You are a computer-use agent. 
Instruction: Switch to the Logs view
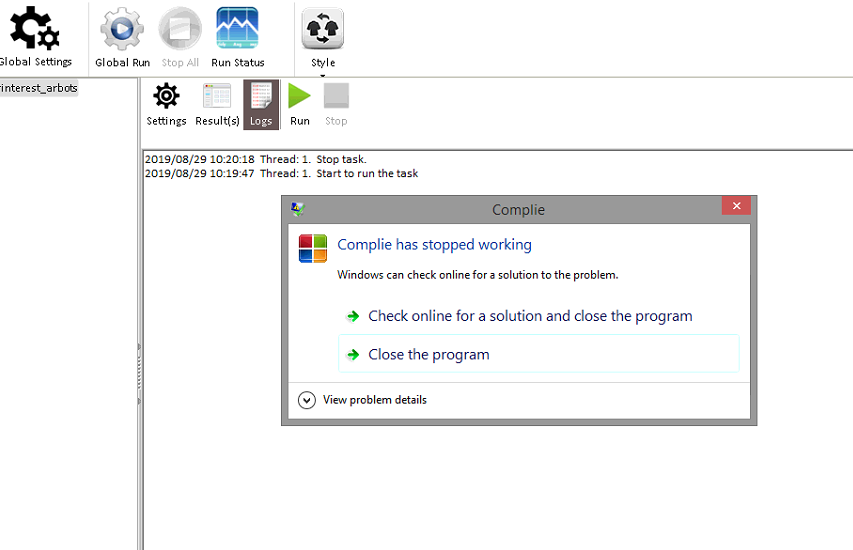tap(261, 104)
